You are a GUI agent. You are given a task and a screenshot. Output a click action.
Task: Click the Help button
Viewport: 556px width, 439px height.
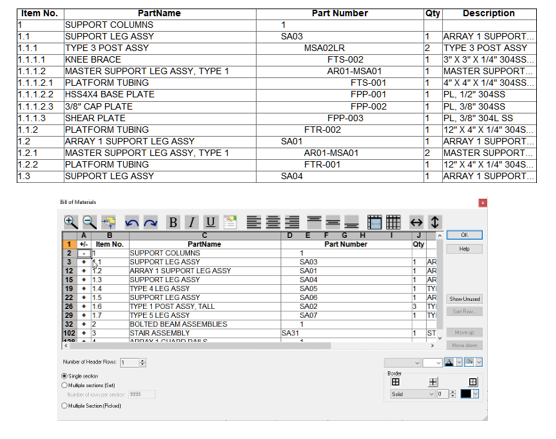[464, 249]
